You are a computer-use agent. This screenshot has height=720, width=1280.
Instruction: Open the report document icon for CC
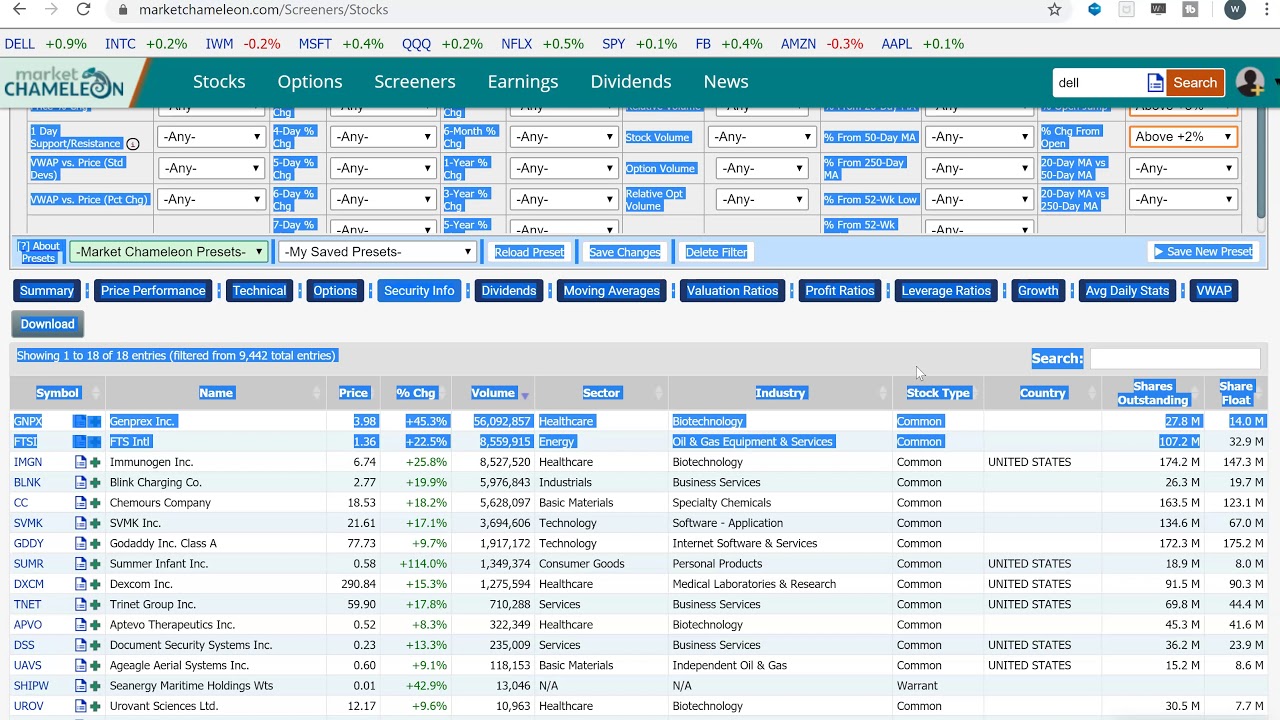point(81,503)
